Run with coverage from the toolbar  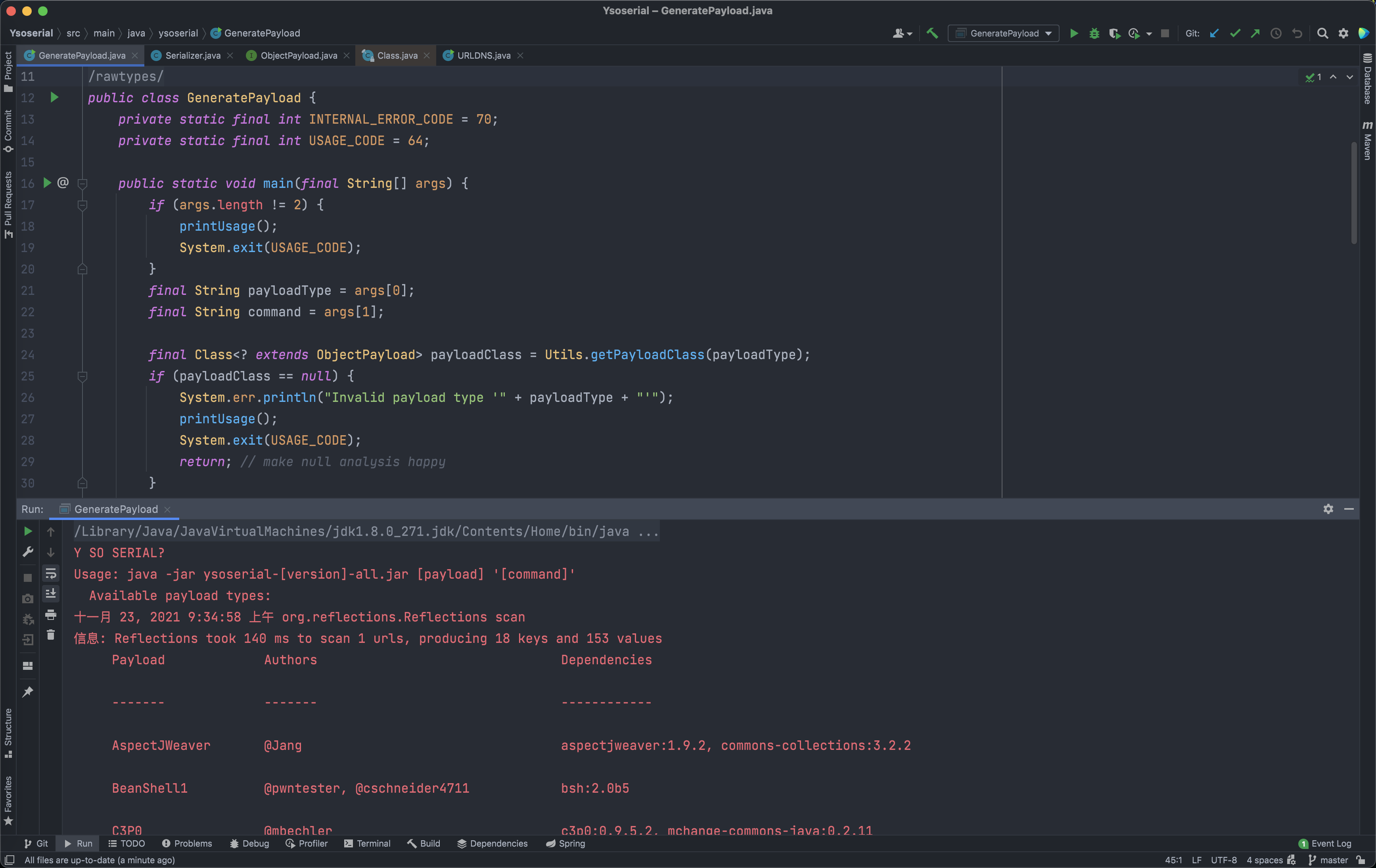pyautogui.click(x=1114, y=33)
